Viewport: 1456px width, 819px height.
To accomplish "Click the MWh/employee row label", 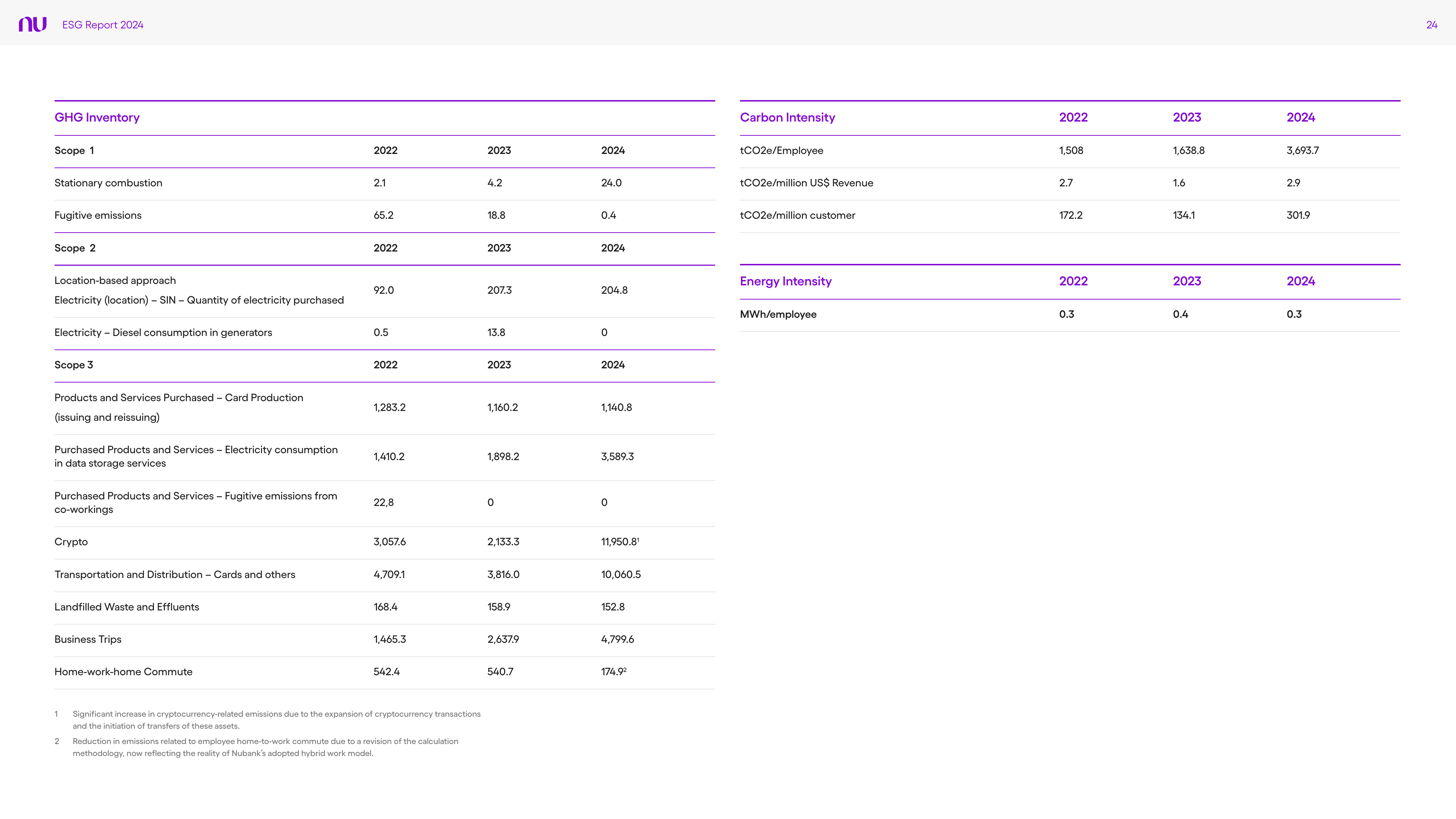I will coord(778,314).
